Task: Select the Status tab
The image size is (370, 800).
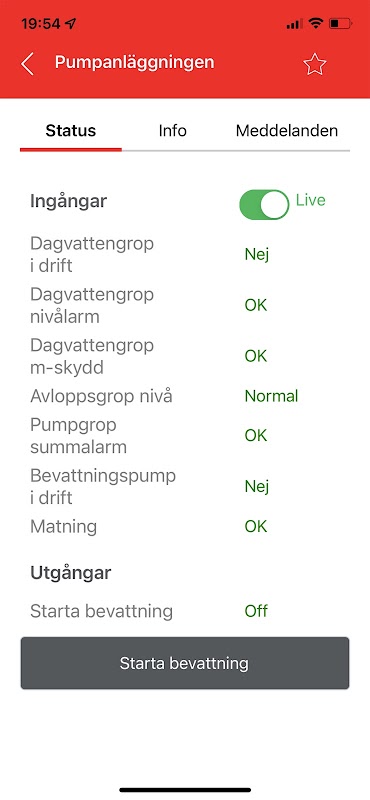Action: 71,131
